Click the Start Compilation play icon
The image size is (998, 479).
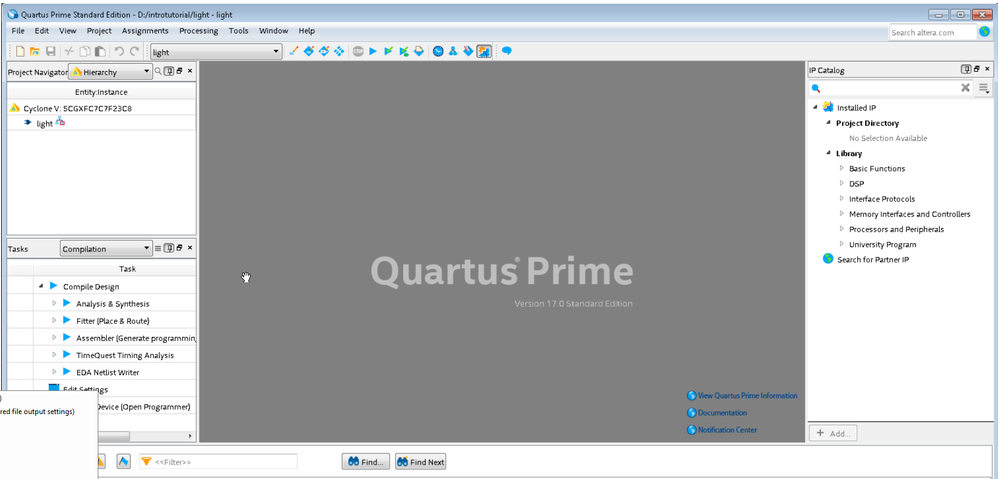tap(374, 52)
